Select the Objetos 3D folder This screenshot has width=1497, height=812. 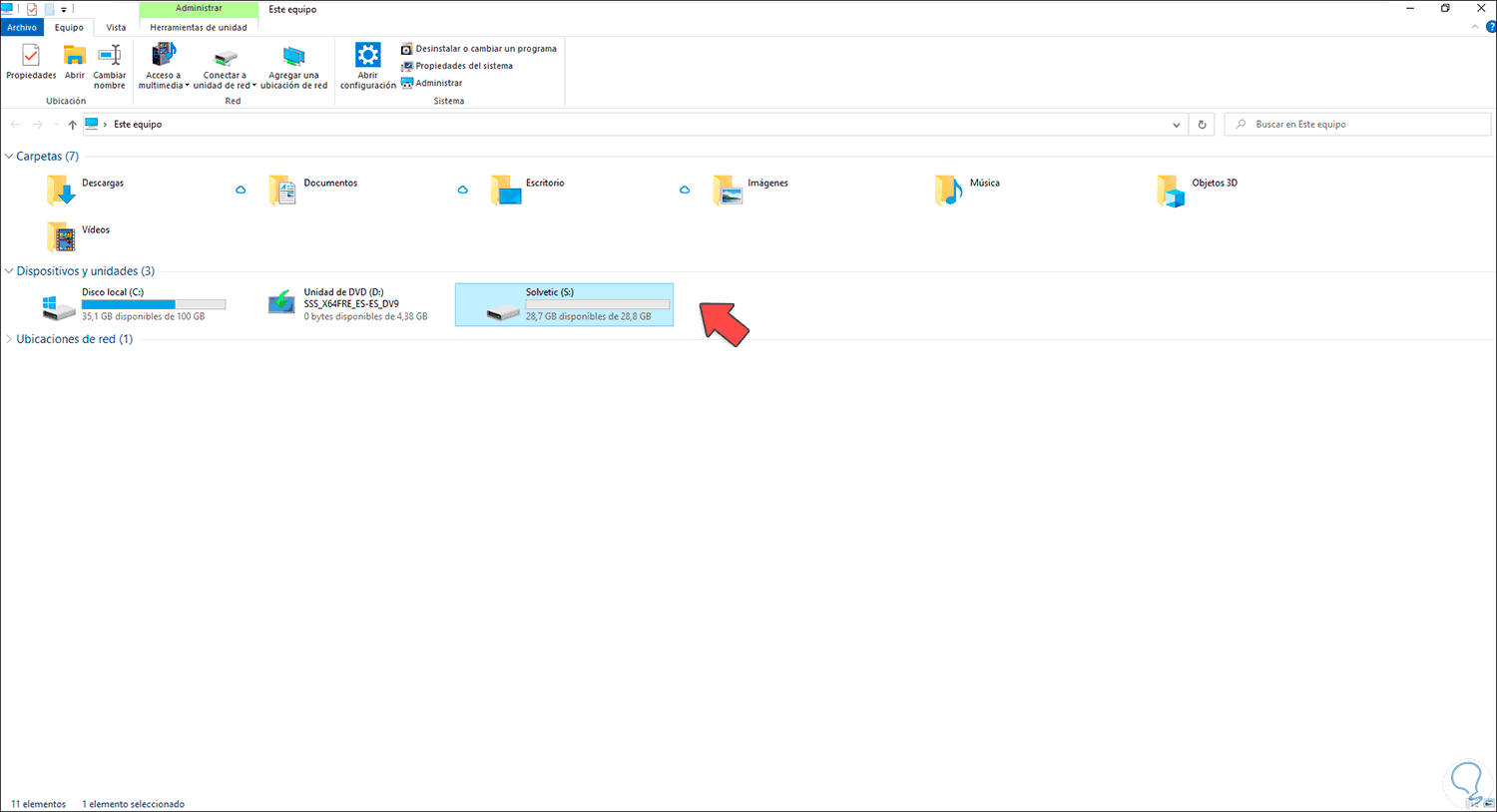coord(1197,190)
